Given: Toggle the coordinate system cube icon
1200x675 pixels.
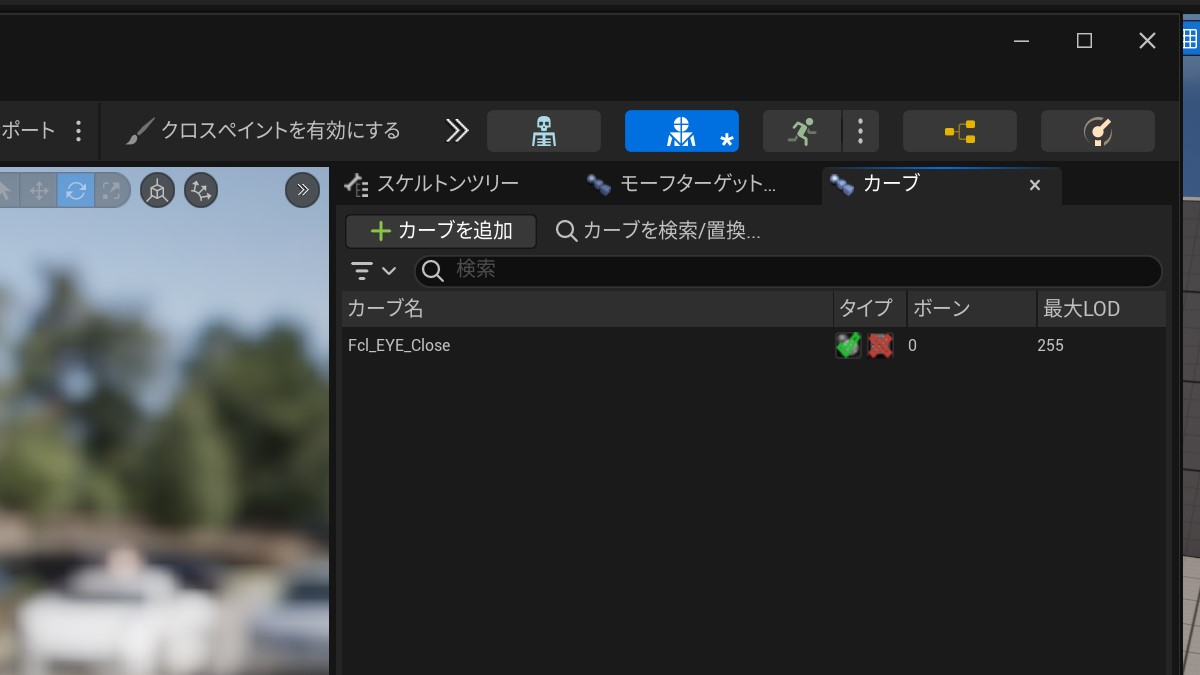Looking at the screenshot, I should coord(157,190).
